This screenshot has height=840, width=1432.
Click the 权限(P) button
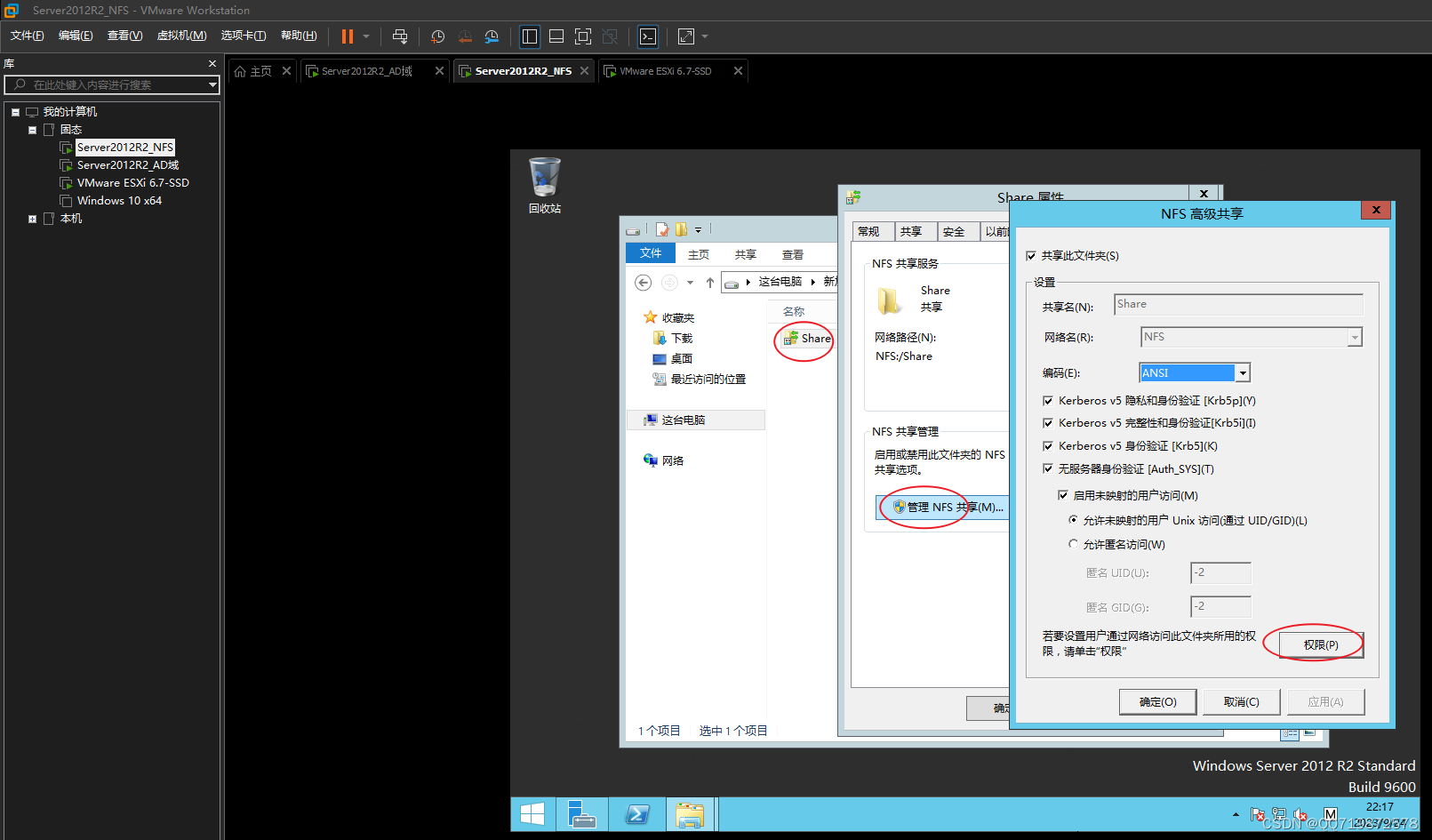tap(1321, 644)
